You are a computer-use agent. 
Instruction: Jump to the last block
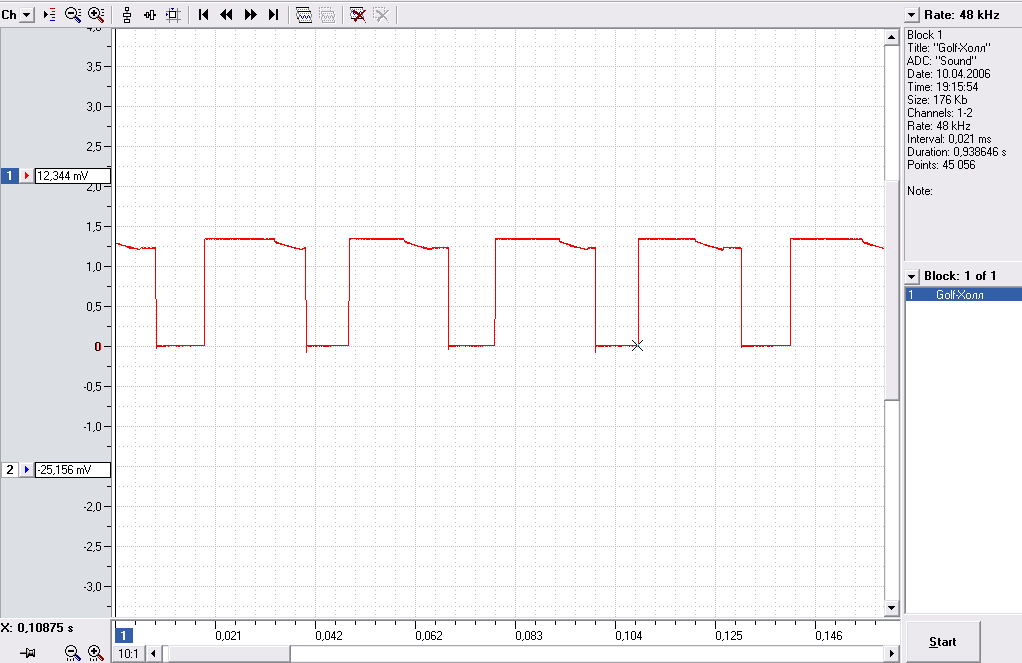(x=274, y=14)
